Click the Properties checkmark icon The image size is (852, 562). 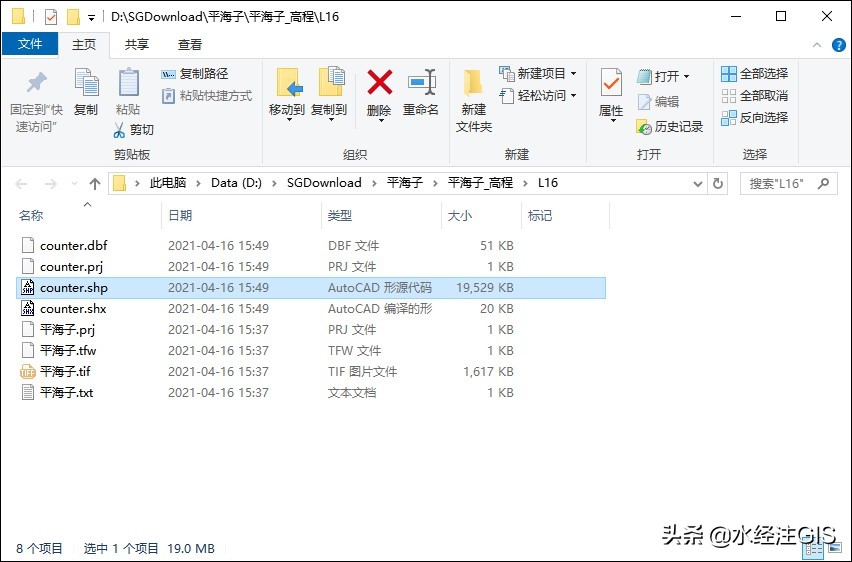(611, 83)
